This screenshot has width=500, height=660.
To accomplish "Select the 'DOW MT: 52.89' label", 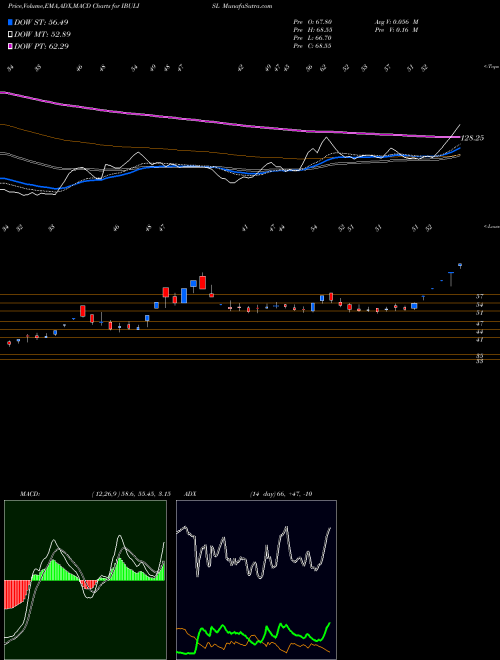I will tap(42, 35).
